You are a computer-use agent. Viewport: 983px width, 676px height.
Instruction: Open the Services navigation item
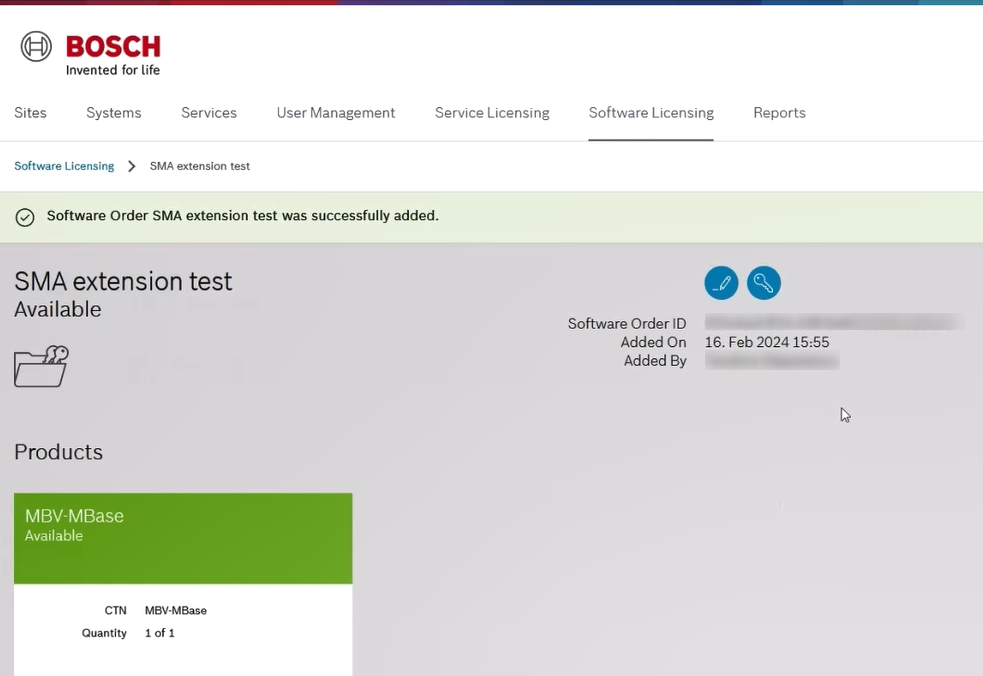pos(208,113)
